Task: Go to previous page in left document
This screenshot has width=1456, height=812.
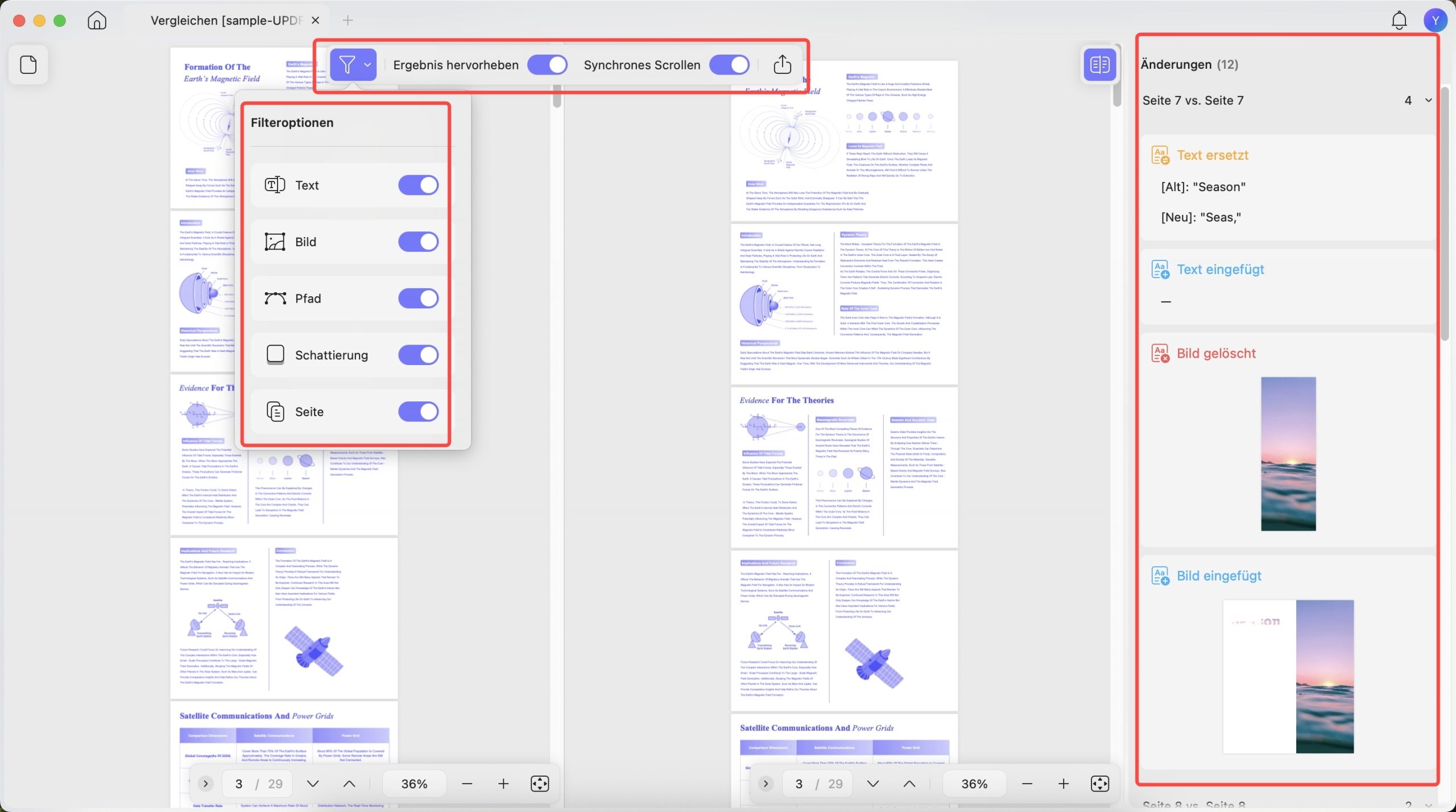Action: click(x=349, y=784)
